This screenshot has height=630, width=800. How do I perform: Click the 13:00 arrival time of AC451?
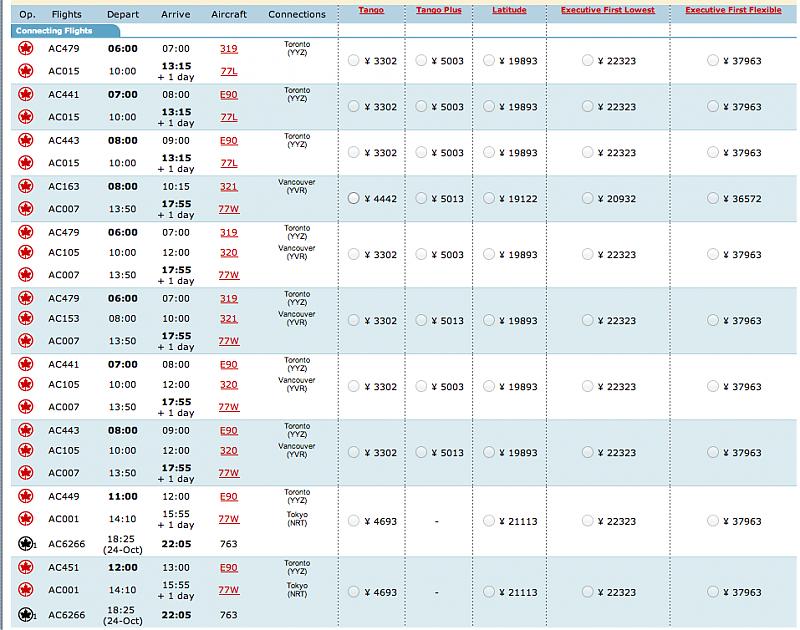(176, 567)
